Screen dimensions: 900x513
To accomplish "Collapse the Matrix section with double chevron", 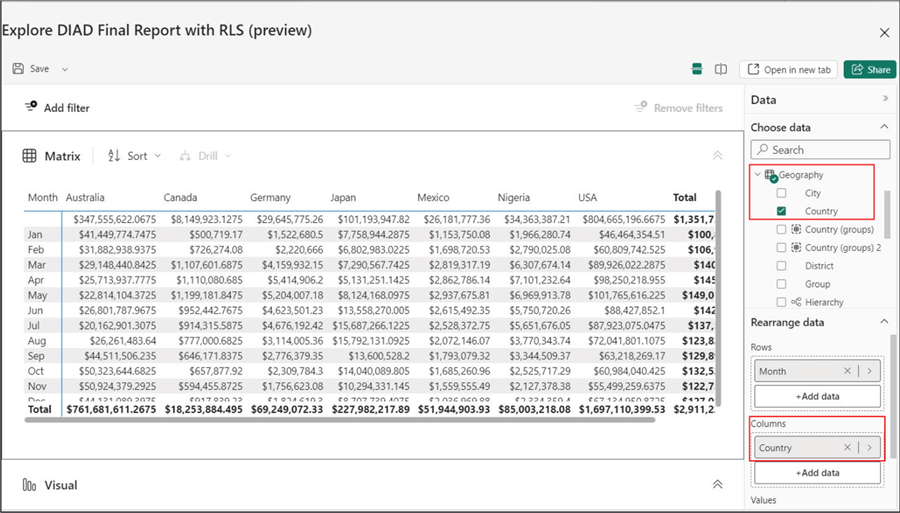I will [717, 156].
